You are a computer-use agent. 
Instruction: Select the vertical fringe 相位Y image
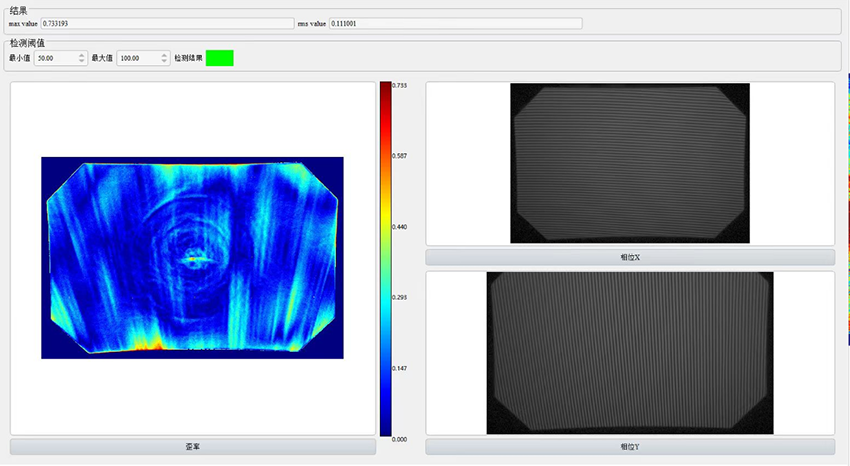point(629,353)
